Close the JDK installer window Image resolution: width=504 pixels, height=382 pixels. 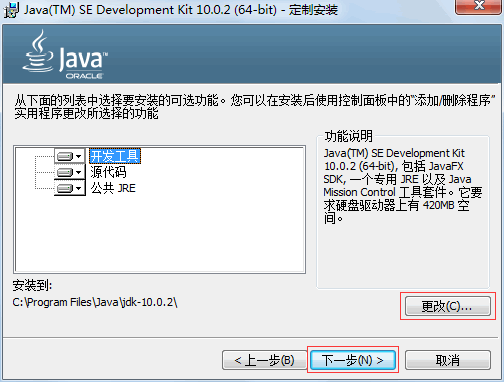(479, 6)
